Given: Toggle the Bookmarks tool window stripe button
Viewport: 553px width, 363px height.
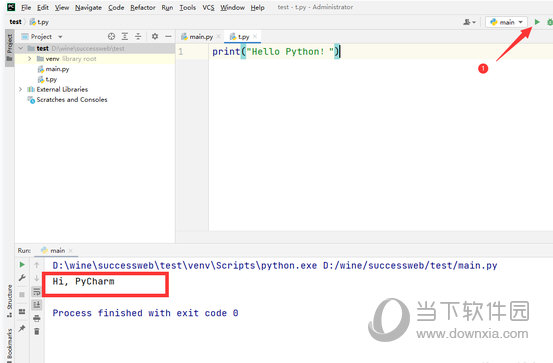Looking at the screenshot, I should click(x=10, y=345).
